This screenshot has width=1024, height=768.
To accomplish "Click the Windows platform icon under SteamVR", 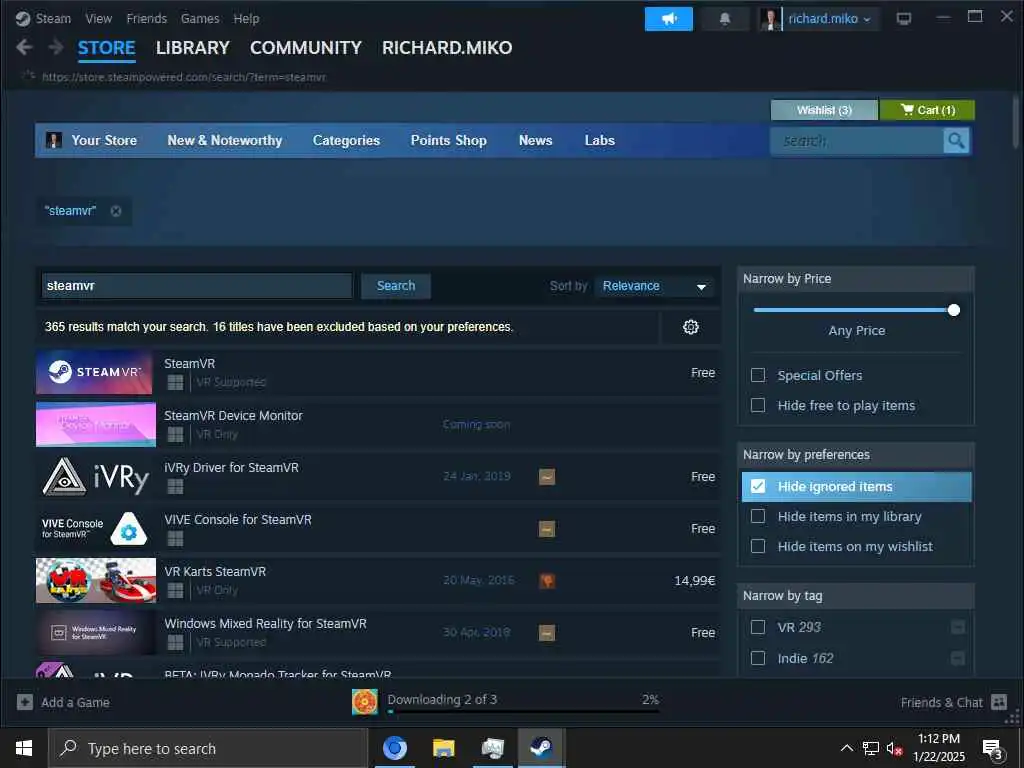I will (x=175, y=382).
